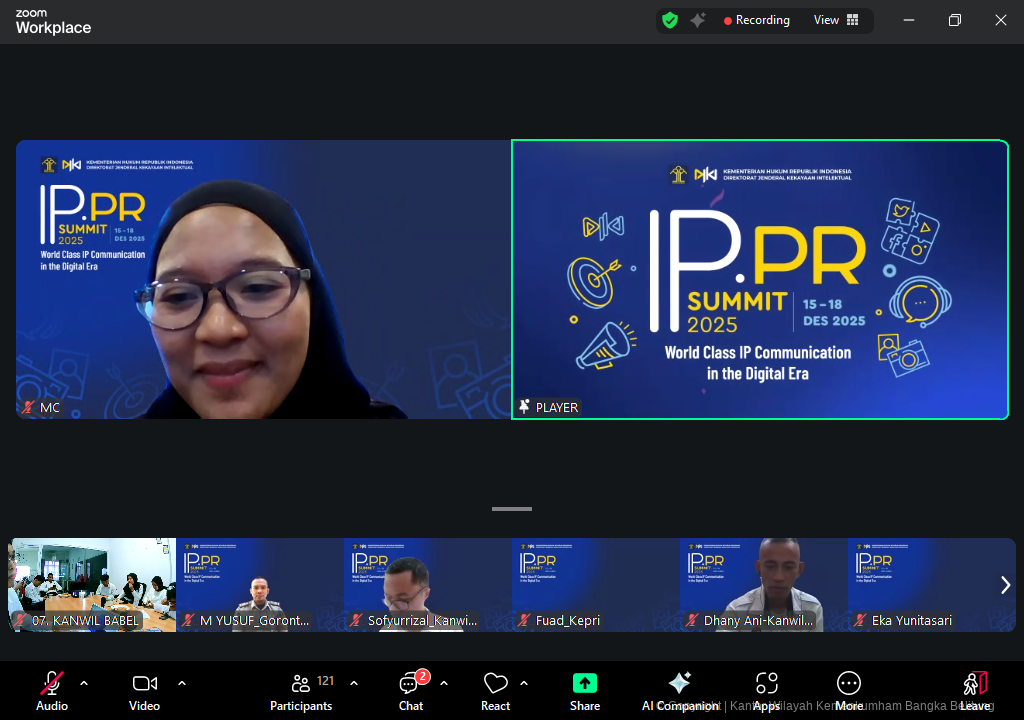Click the green security shield icon
This screenshot has height=720, width=1024.
(x=670, y=19)
